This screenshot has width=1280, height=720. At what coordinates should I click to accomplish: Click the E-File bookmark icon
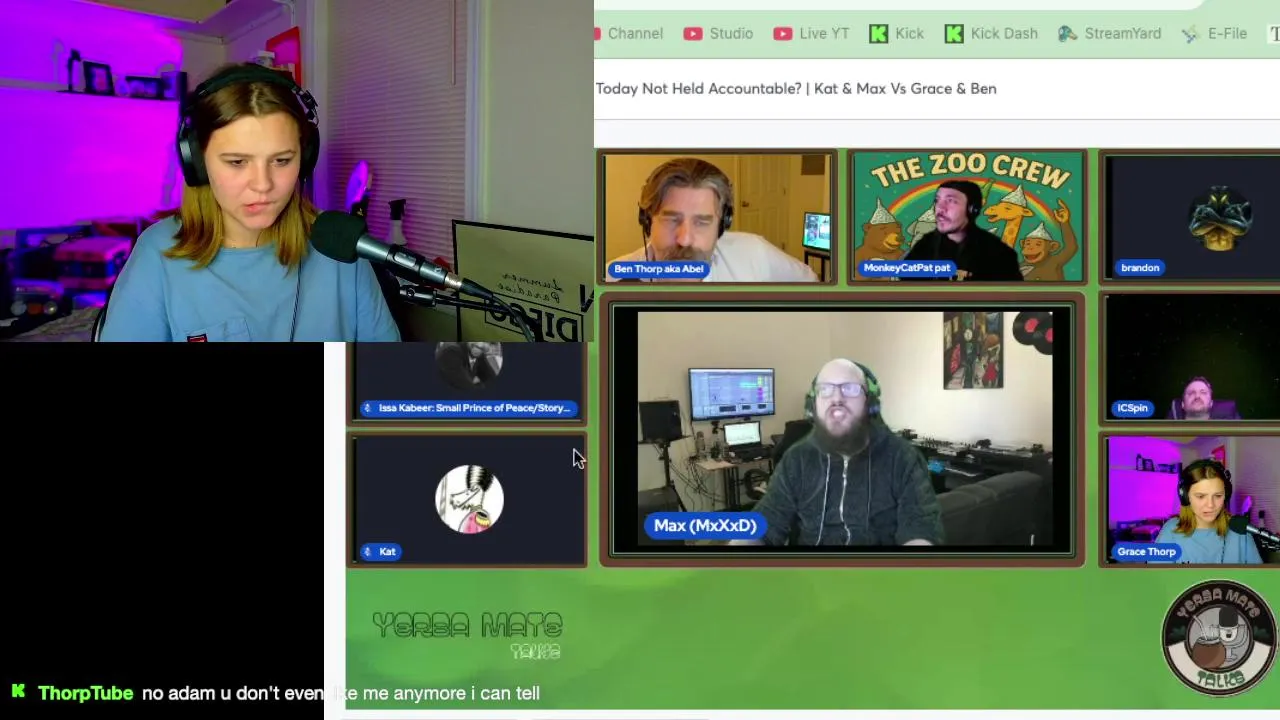tap(1191, 34)
